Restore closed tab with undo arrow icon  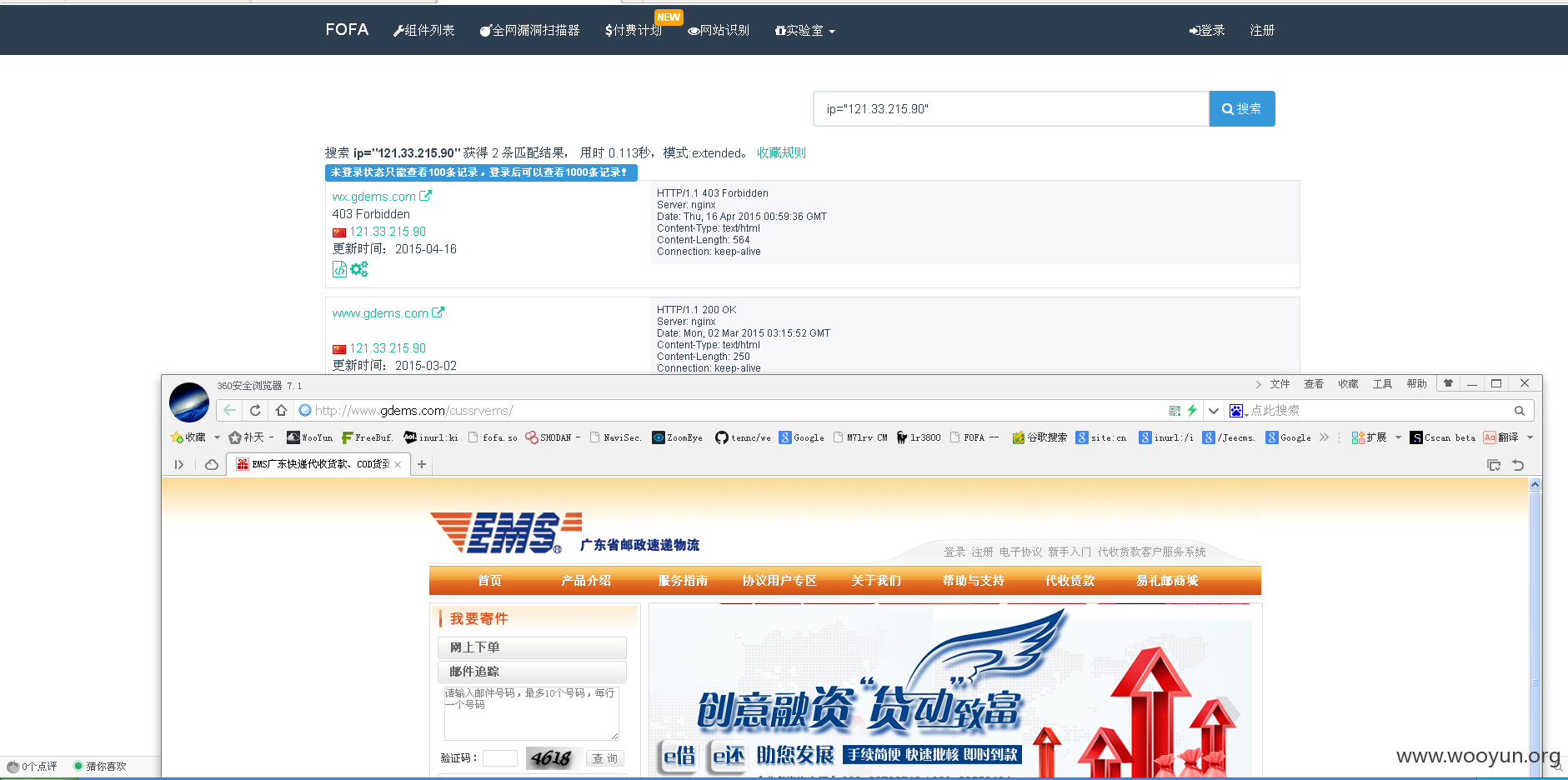tap(1518, 465)
